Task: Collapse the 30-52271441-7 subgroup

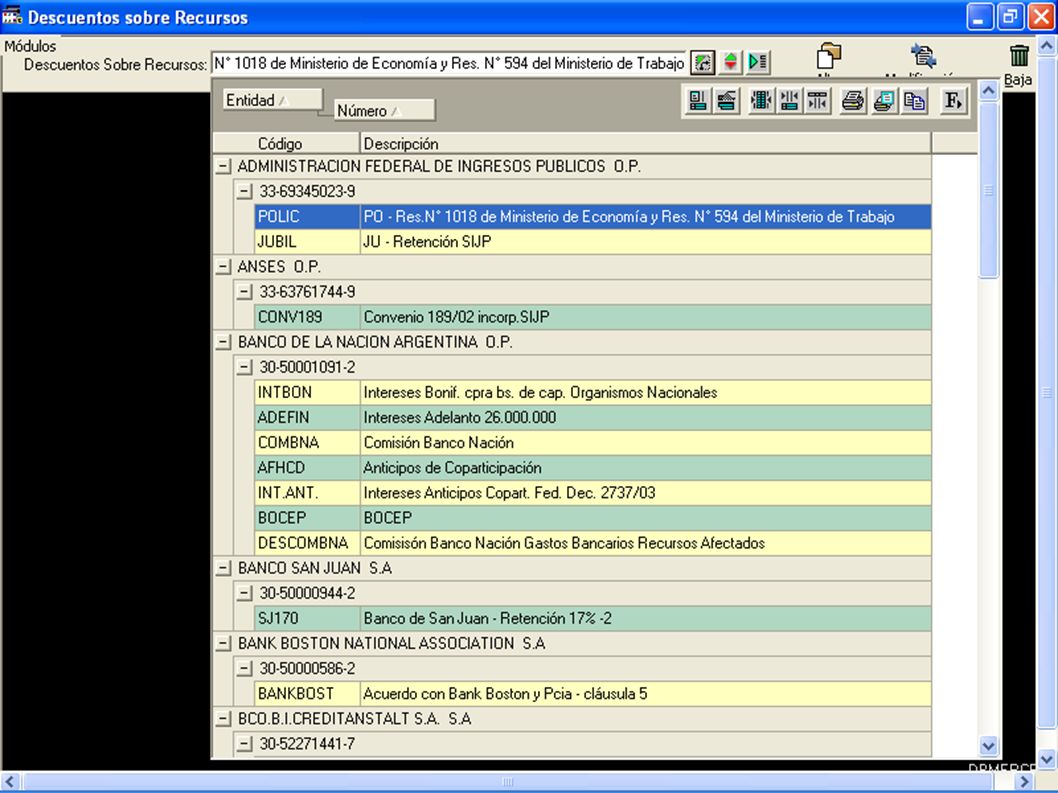Action: pos(244,744)
